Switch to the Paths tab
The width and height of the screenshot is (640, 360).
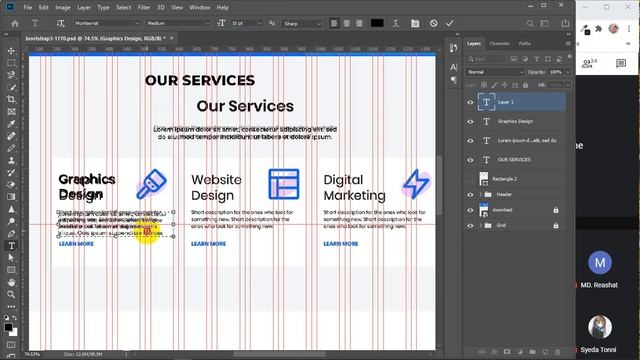pyautogui.click(x=525, y=43)
